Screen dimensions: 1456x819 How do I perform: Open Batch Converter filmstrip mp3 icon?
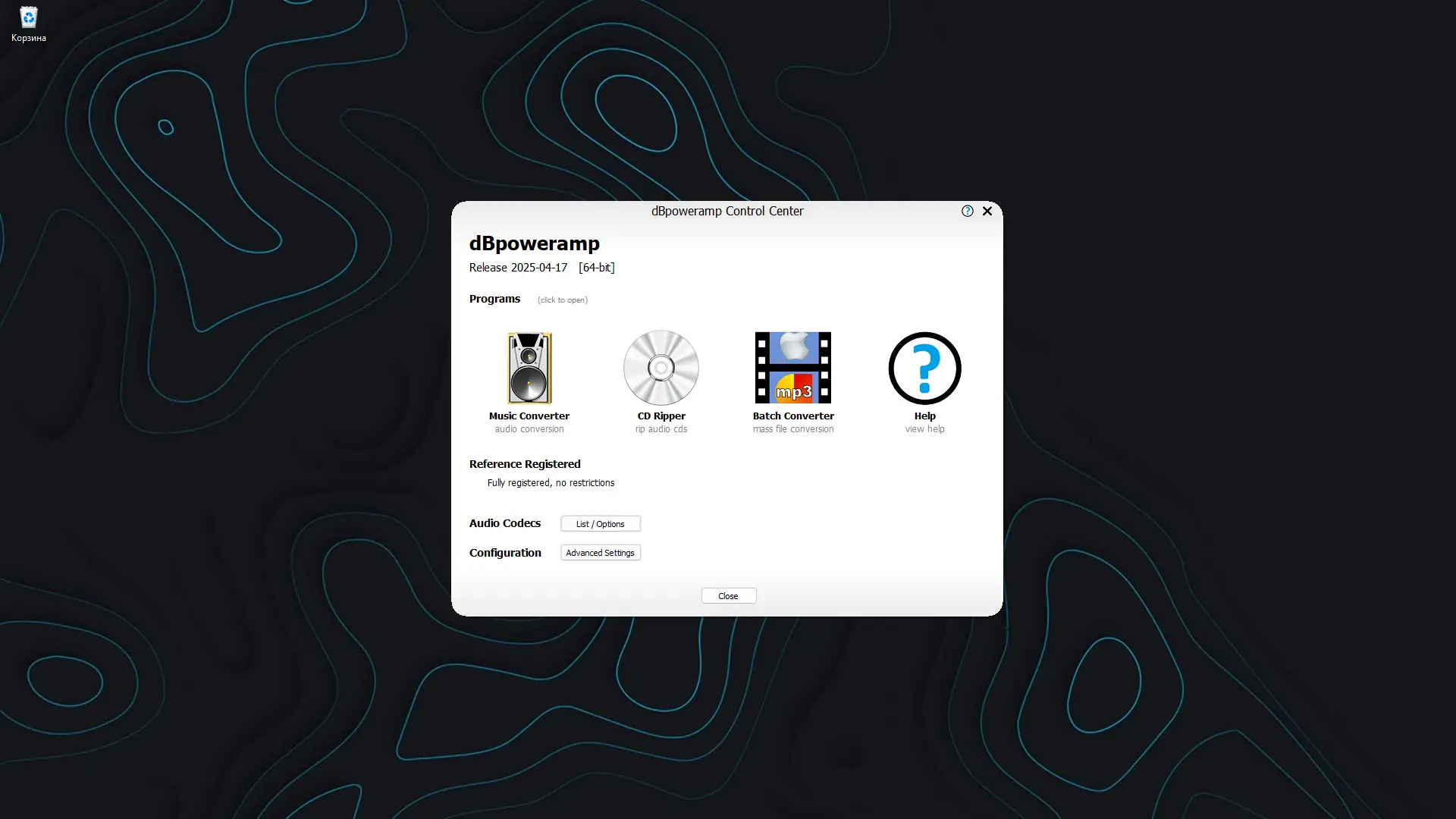792,369
